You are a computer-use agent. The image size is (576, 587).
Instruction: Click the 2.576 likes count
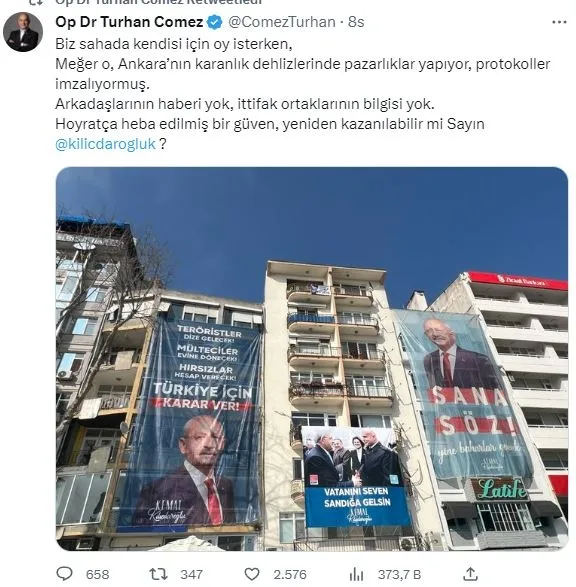coord(290,574)
